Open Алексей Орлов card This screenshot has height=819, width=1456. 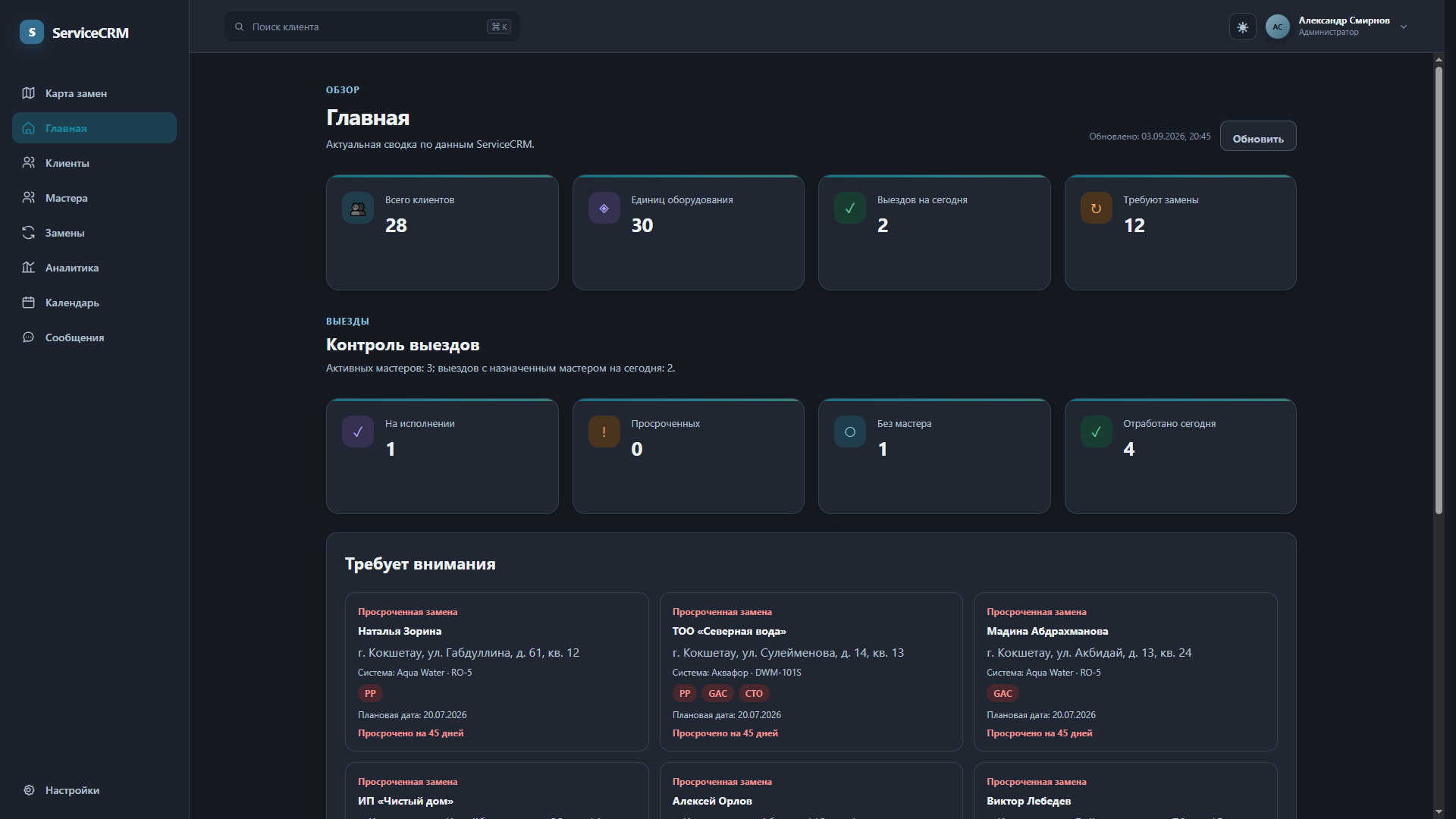click(x=811, y=790)
